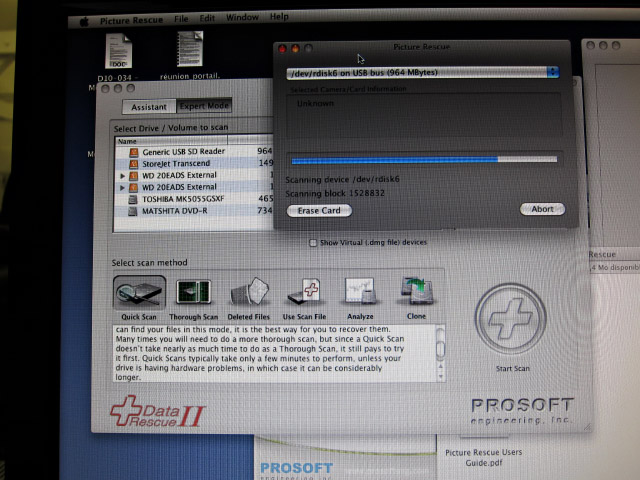Open the Window menu
This screenshot has width=640, height=480.
click(242, 17)
